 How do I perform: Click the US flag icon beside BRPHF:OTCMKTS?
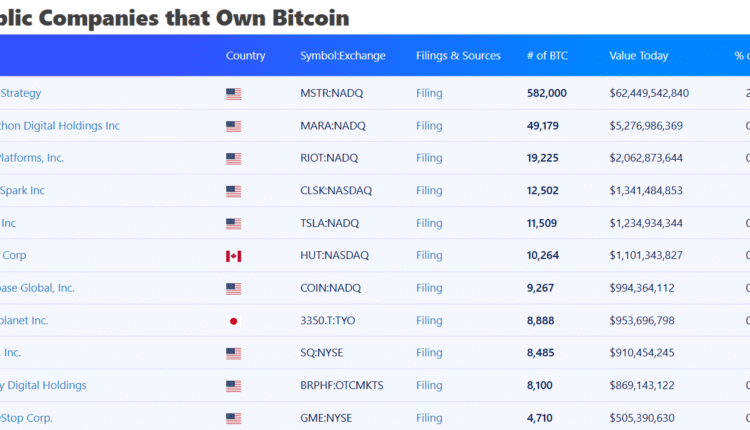(233, 386)
